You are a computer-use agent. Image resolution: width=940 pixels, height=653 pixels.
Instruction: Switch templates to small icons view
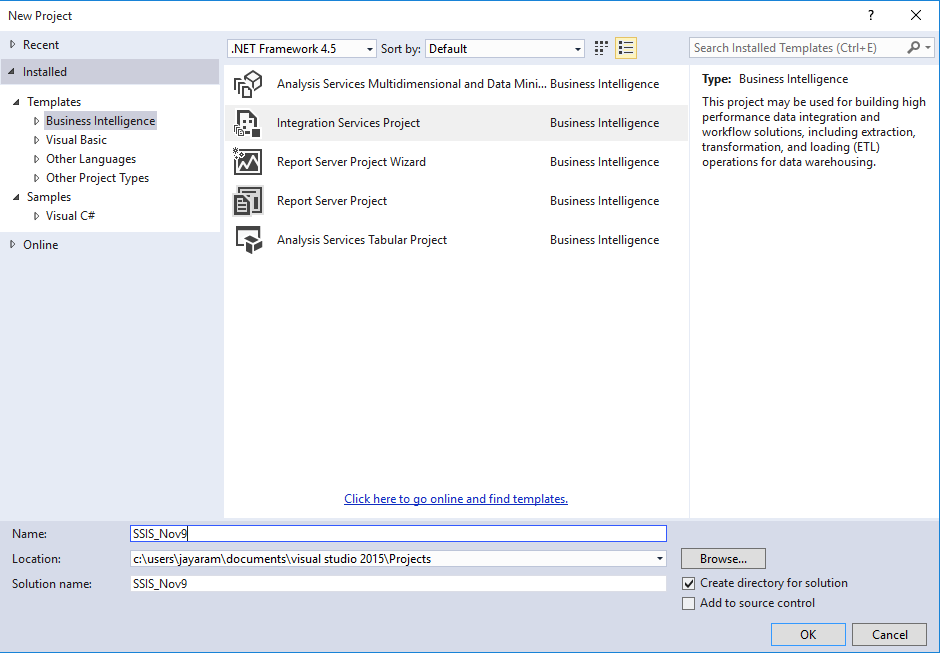[x=600, y=47]
